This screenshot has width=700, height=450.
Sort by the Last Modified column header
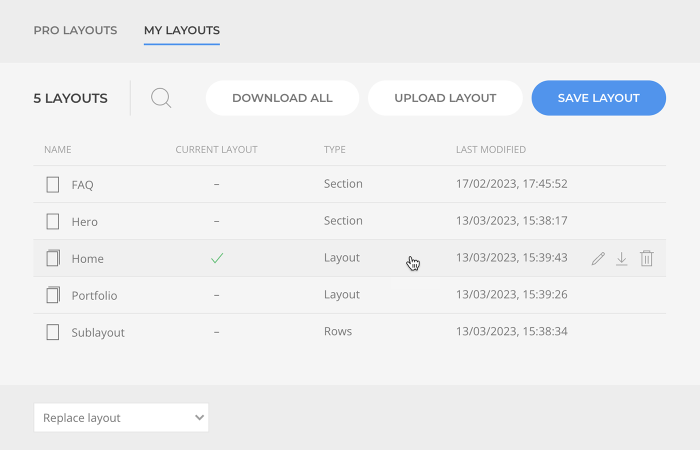490,150
